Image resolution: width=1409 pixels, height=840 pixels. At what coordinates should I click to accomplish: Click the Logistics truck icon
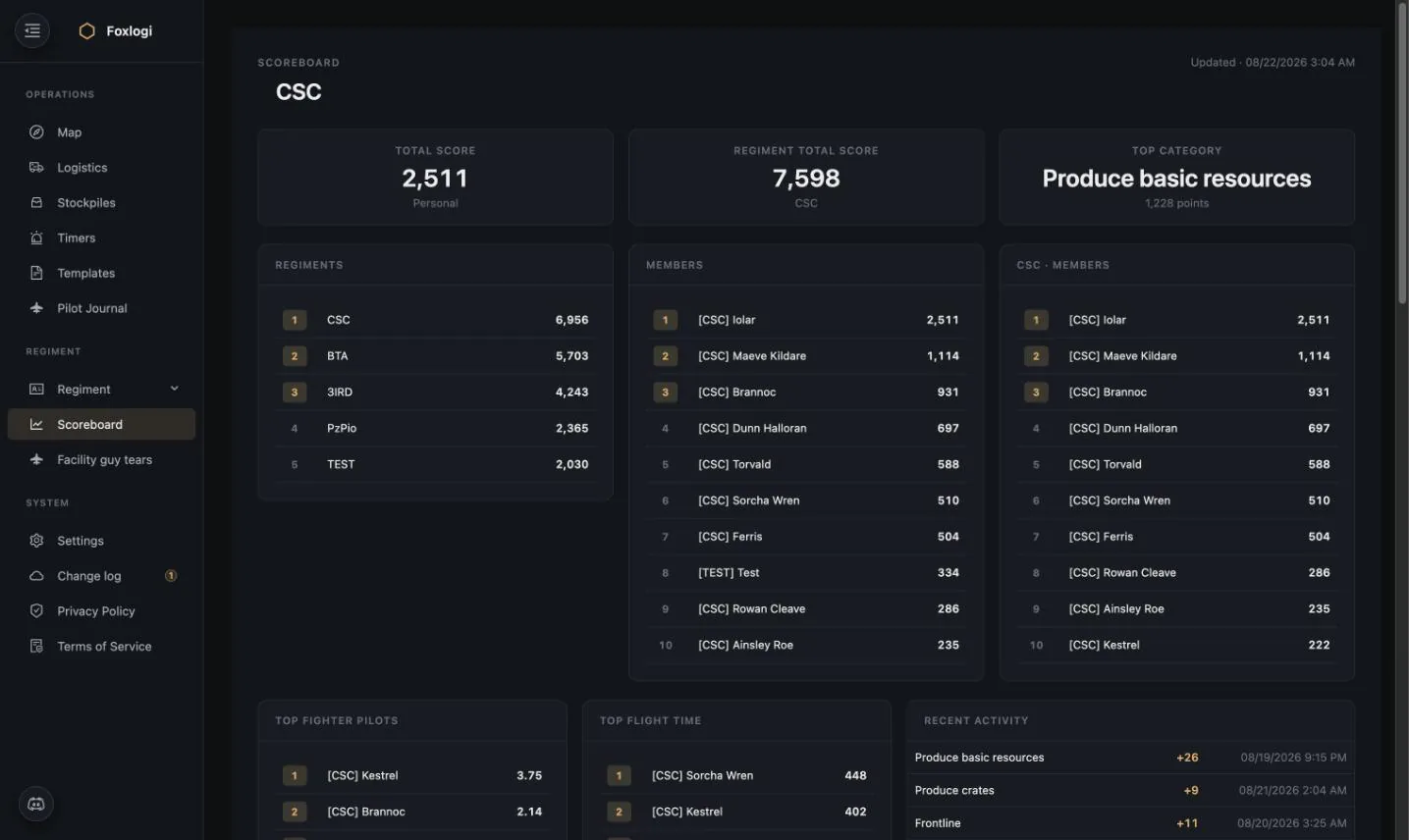[x=36, y=168]
